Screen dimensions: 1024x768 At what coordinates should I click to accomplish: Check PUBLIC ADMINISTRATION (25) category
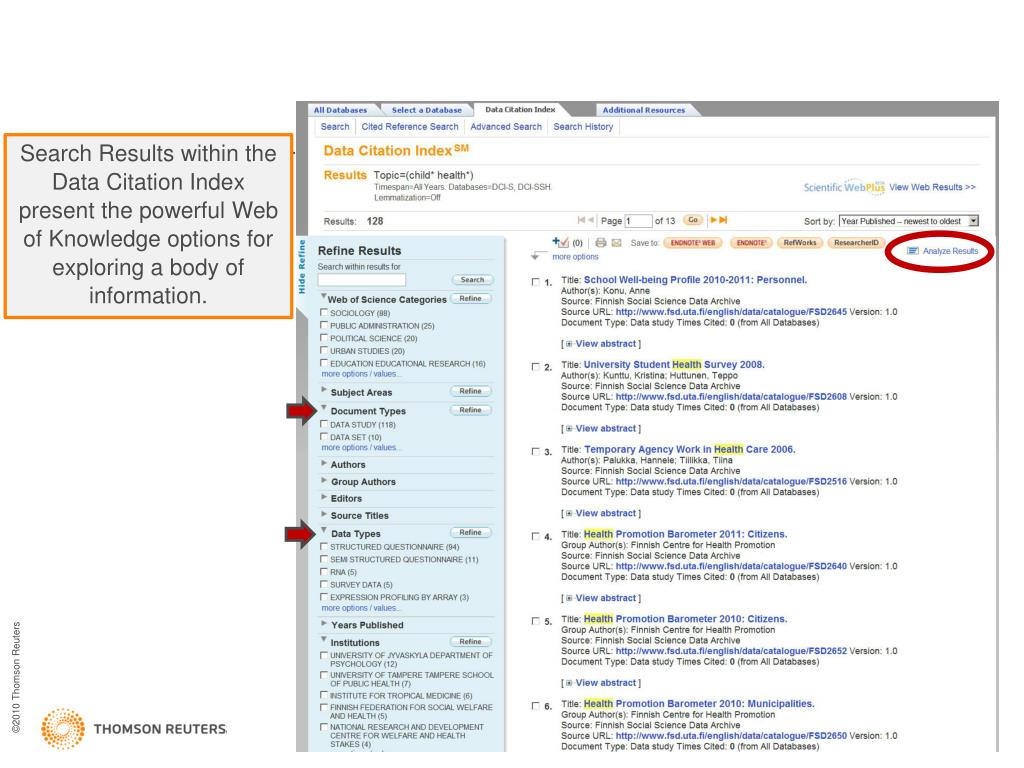(324, 325)
